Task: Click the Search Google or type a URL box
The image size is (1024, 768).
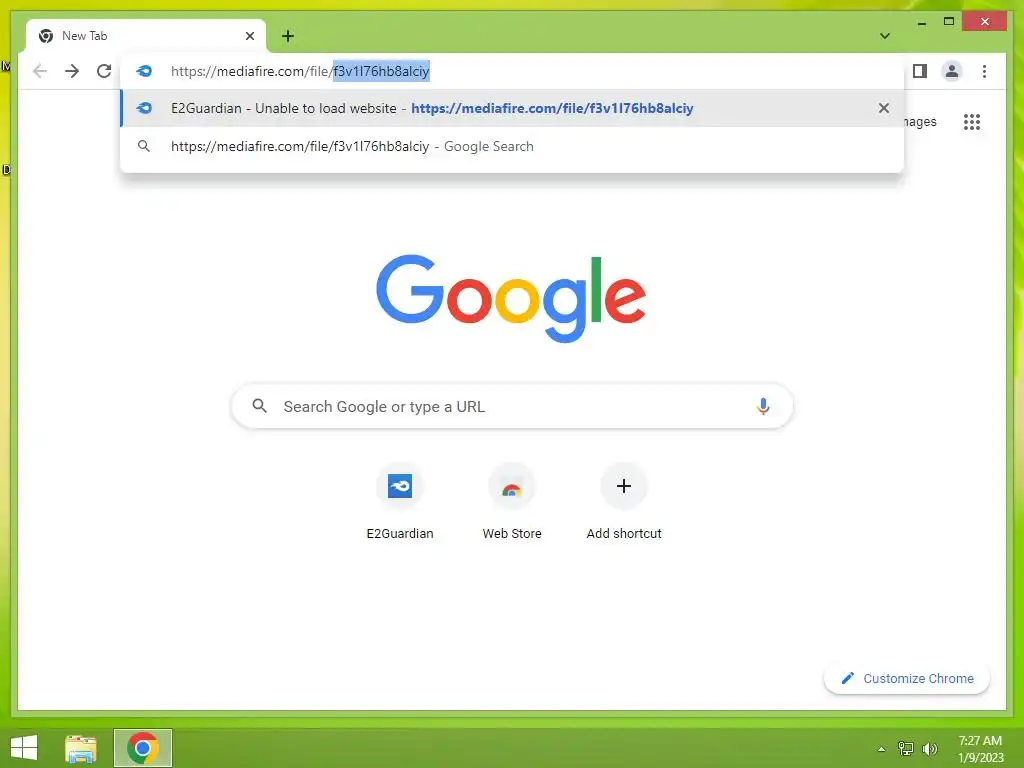Action: click(x=512, y=406)
